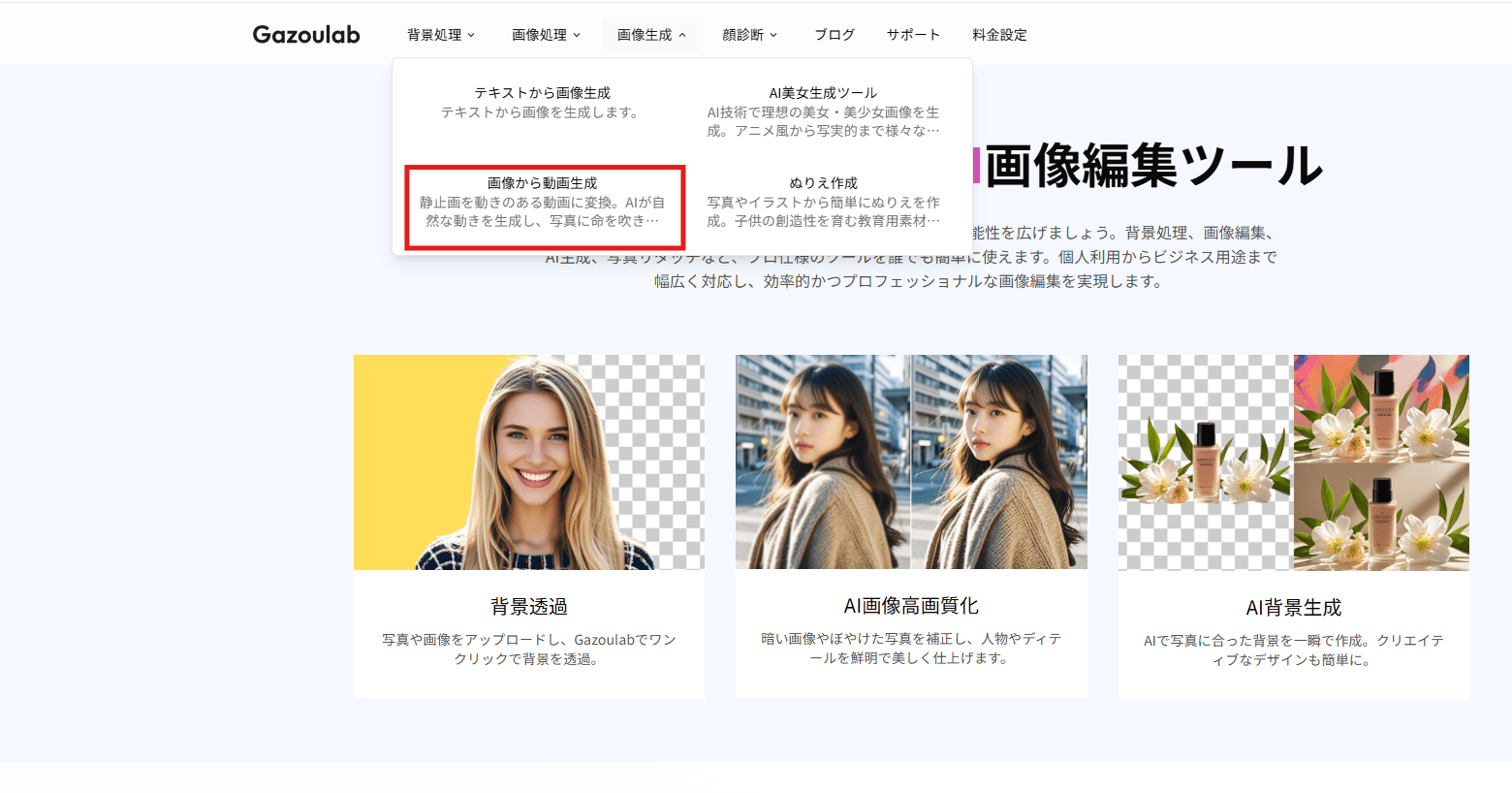Click the cosmetics bottle sample image
This screenshot has height=793, width=1512.
pyautogui.click(x=1293, y=462)
